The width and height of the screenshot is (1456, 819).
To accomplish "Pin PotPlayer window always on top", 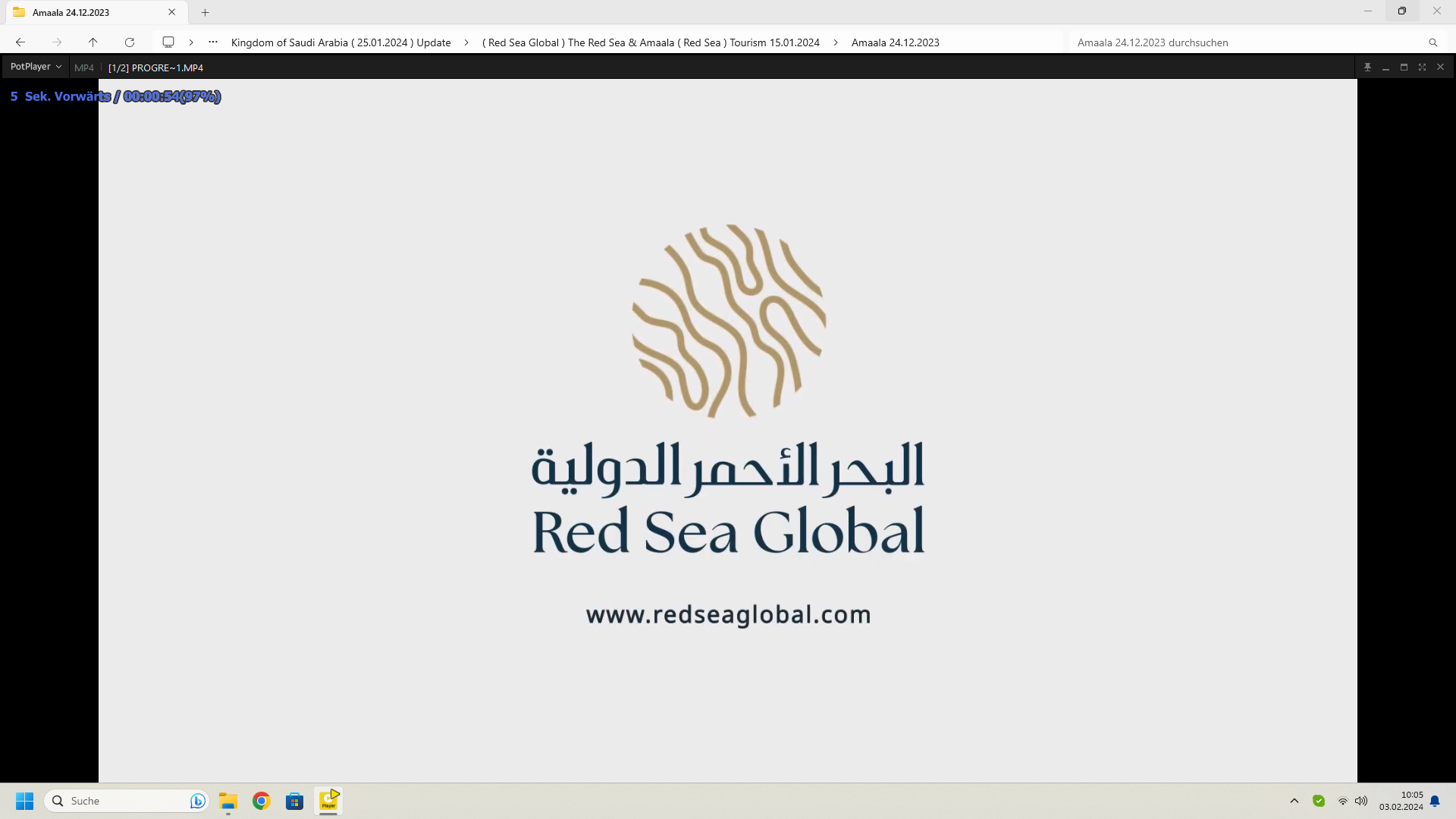I will point(1367,67).
